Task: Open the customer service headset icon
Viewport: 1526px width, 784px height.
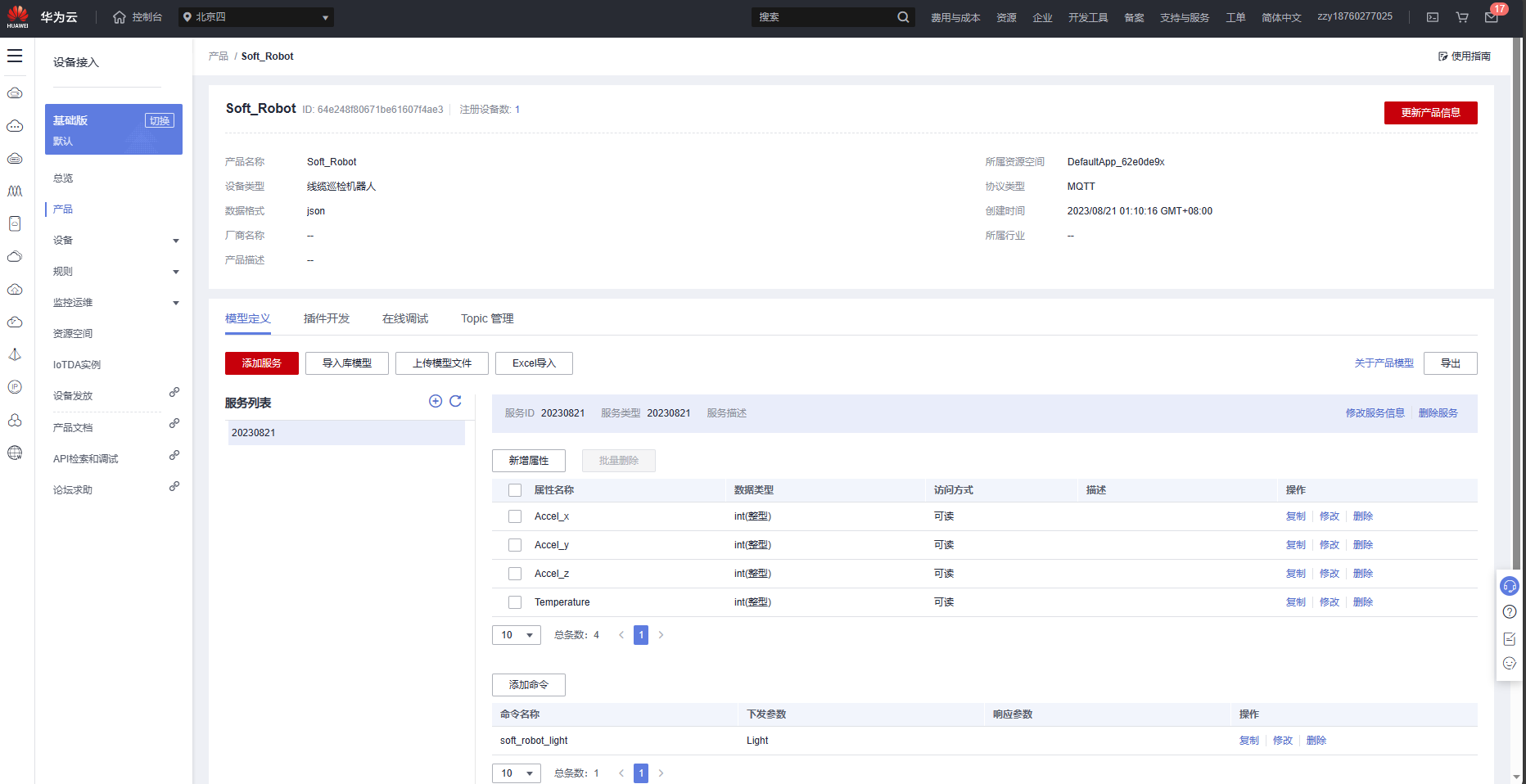Action: tap(1510, 586)
